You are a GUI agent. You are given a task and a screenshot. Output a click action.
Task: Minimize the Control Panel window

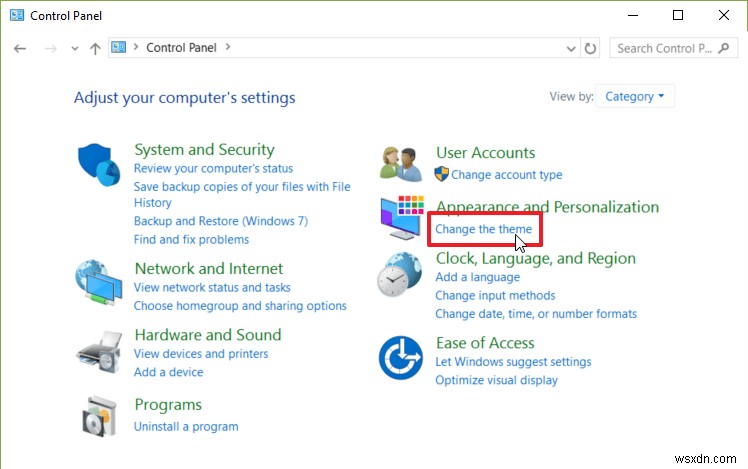[633, 15]
